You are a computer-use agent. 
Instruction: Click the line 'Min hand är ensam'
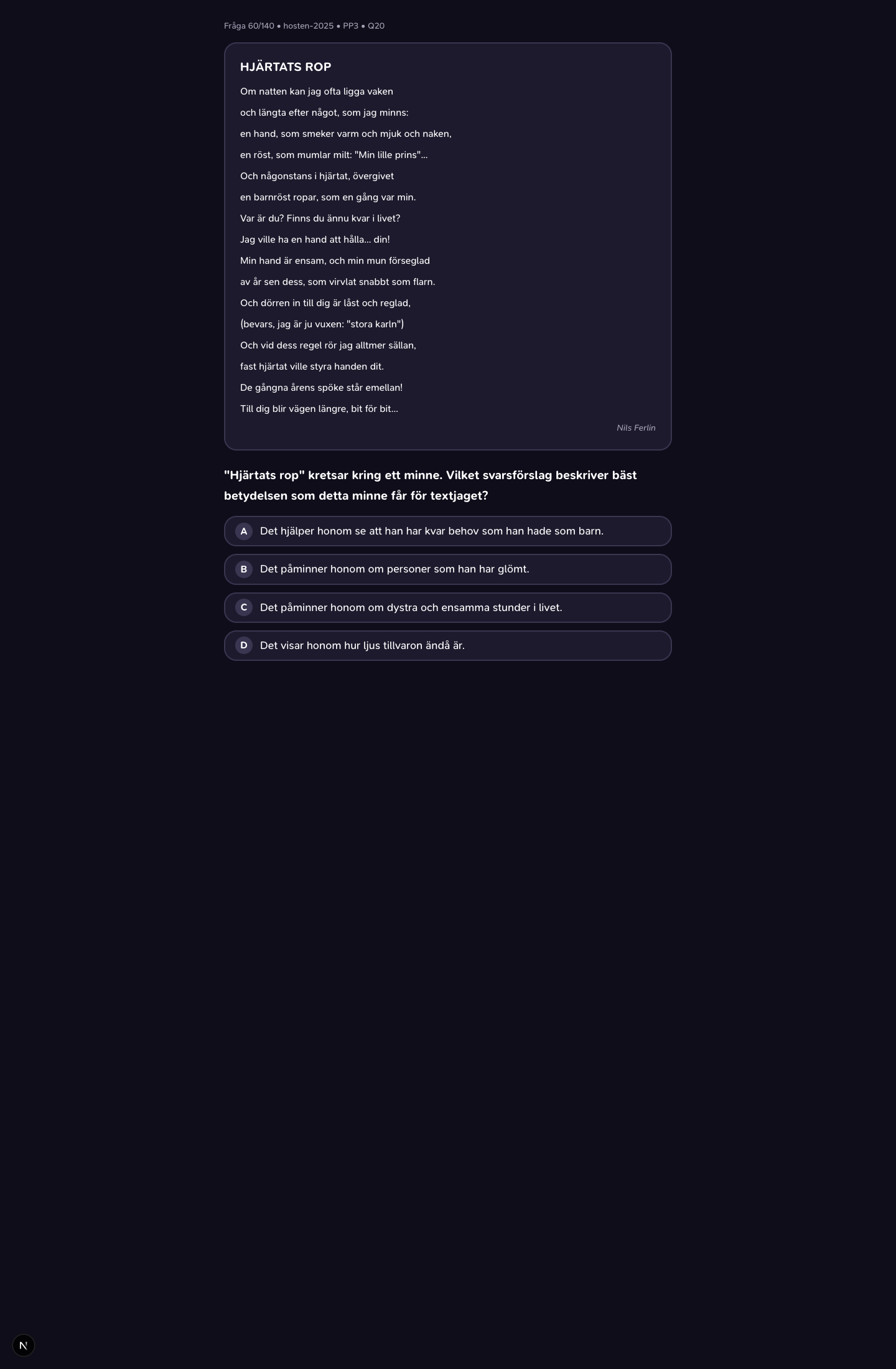pos(335,261)
